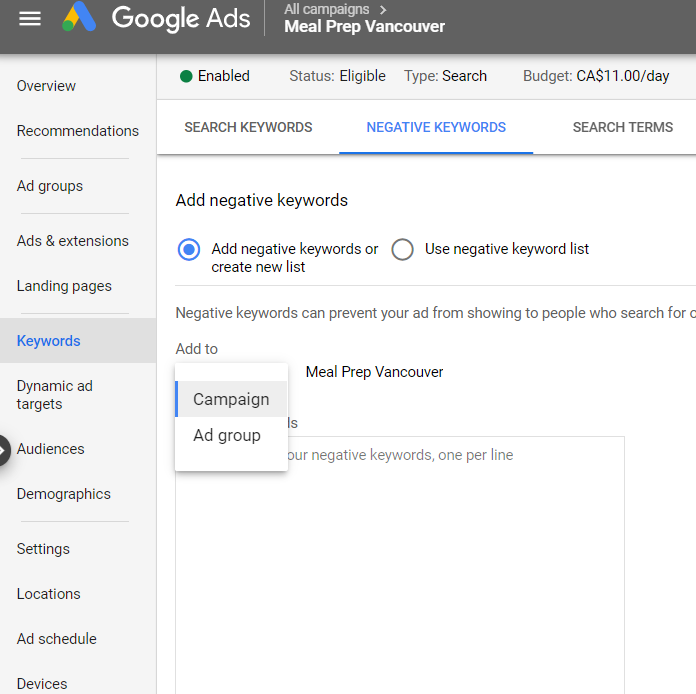Switch to the Search Terms tab

622,127
